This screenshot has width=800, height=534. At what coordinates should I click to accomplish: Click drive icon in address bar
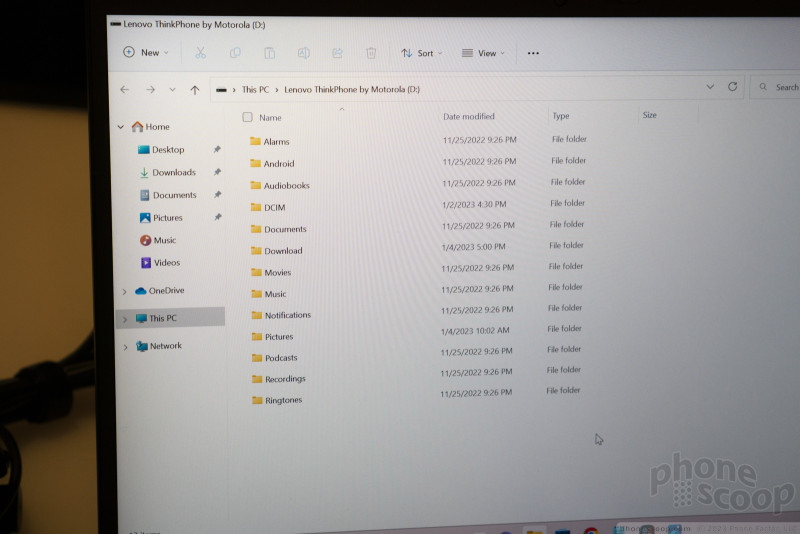pyautogui.click(x=221, y=90)
